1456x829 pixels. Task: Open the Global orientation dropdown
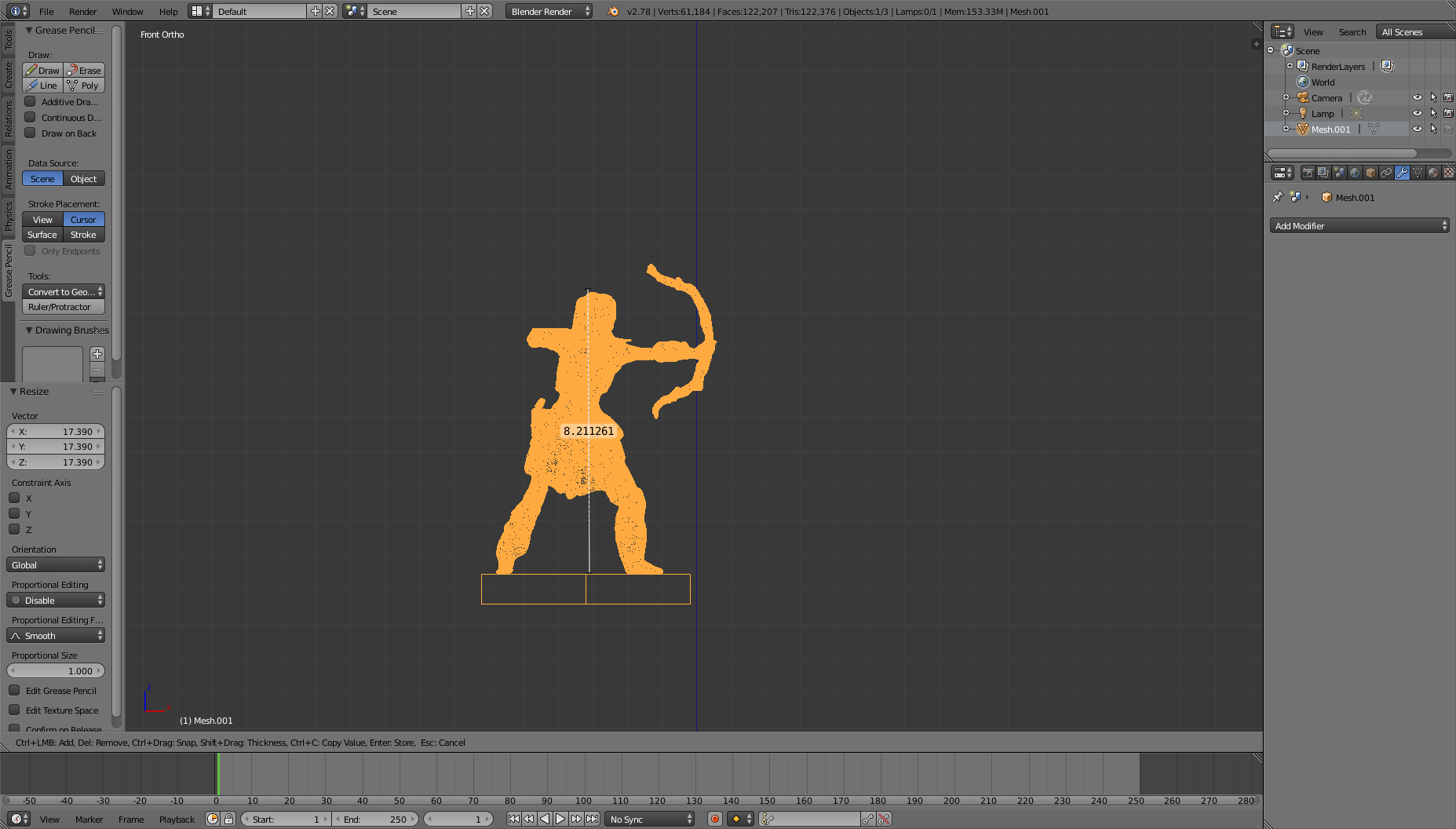(x=56, y=564)
